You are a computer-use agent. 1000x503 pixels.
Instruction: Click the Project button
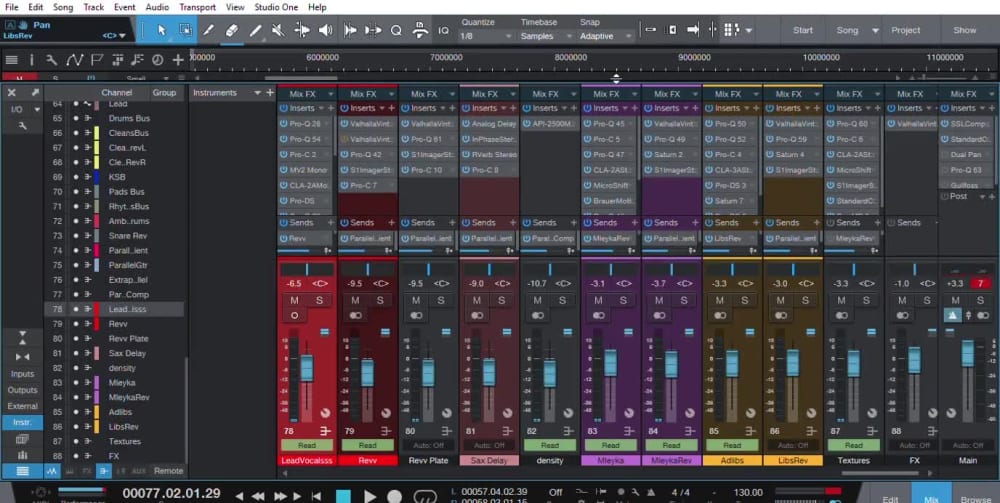click(x=906, y=30)
